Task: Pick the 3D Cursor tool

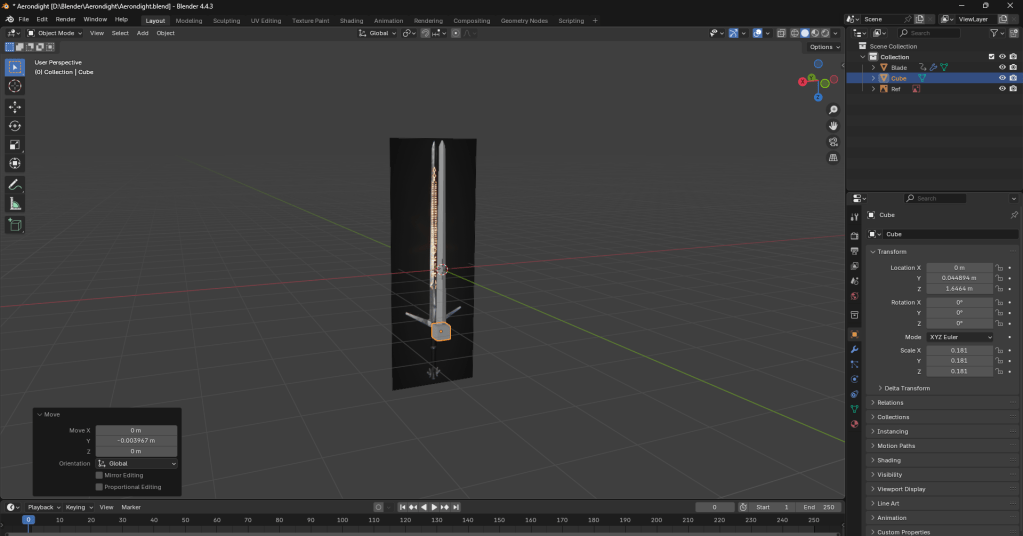Action: (x=15, y=86)
